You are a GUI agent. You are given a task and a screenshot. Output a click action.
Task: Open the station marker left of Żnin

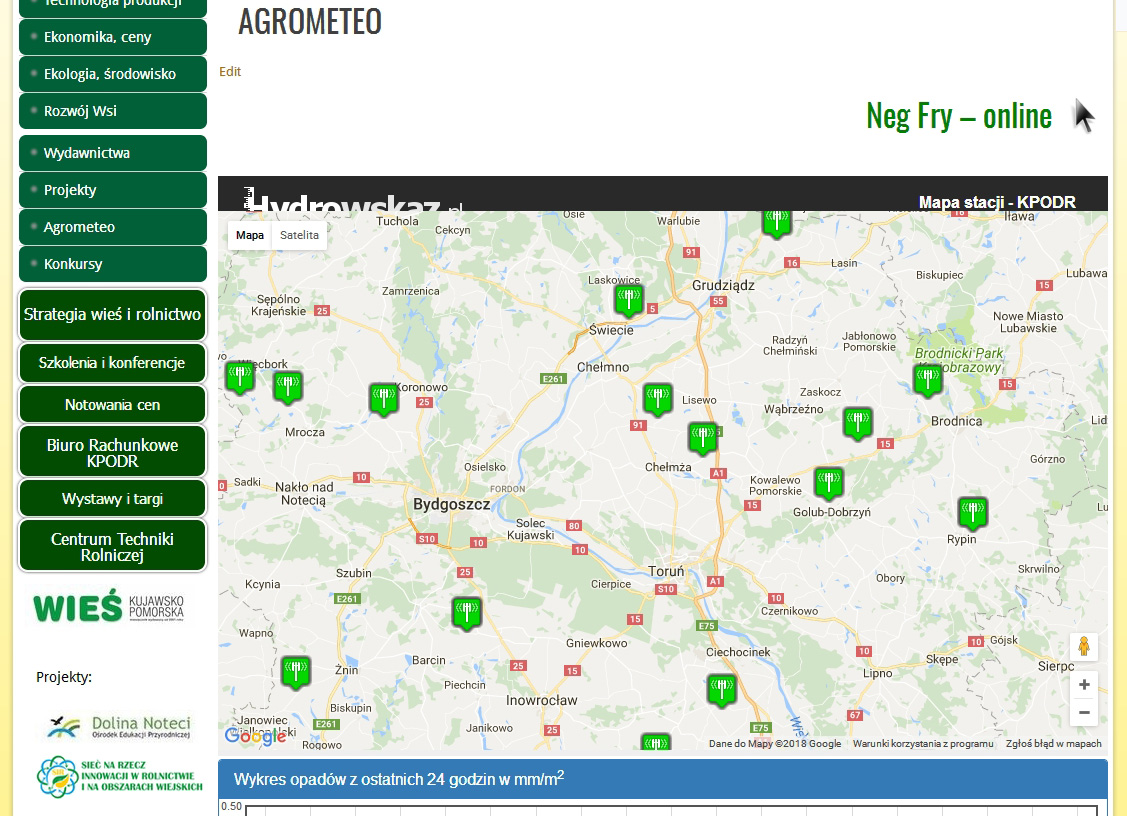(295, 673)
